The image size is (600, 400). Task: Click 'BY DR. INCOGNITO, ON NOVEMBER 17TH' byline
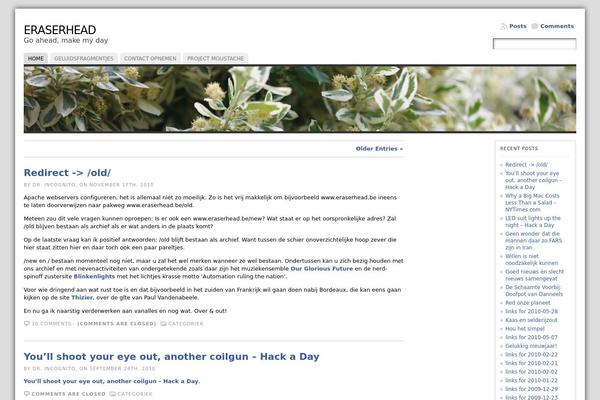(x=88, y=184)
